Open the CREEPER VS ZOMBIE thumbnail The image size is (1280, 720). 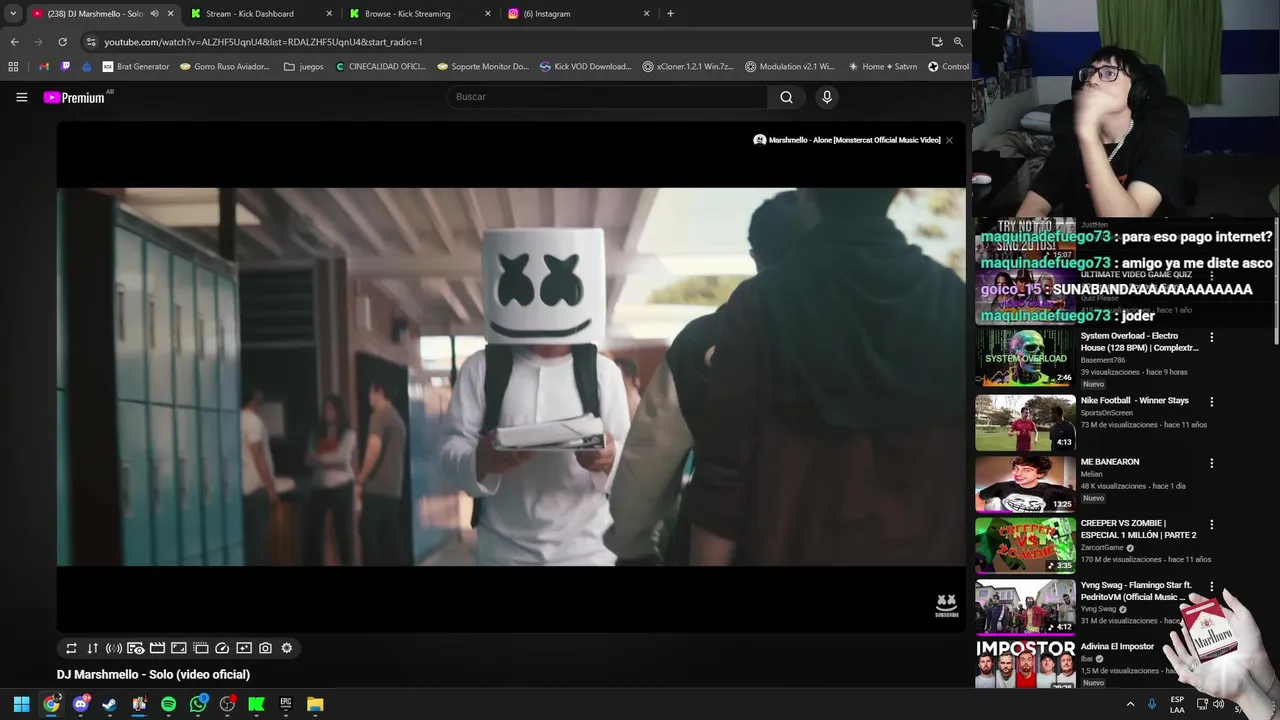1025,545
